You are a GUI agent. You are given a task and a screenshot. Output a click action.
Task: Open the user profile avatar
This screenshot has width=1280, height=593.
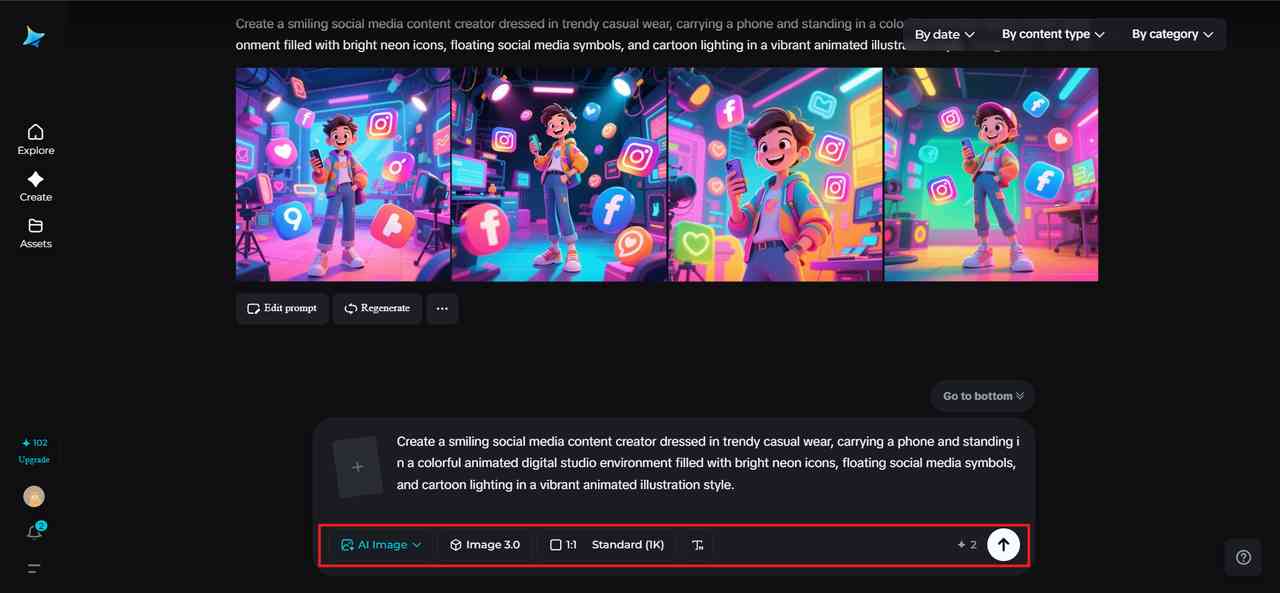click(34, 497)
